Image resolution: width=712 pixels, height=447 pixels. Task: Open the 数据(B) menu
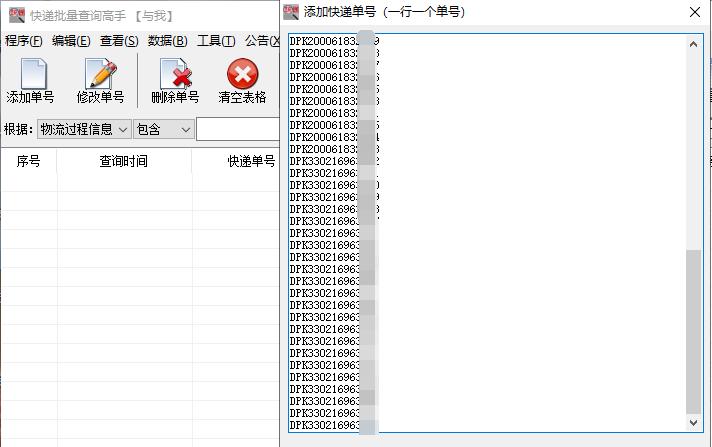(167, 41)
